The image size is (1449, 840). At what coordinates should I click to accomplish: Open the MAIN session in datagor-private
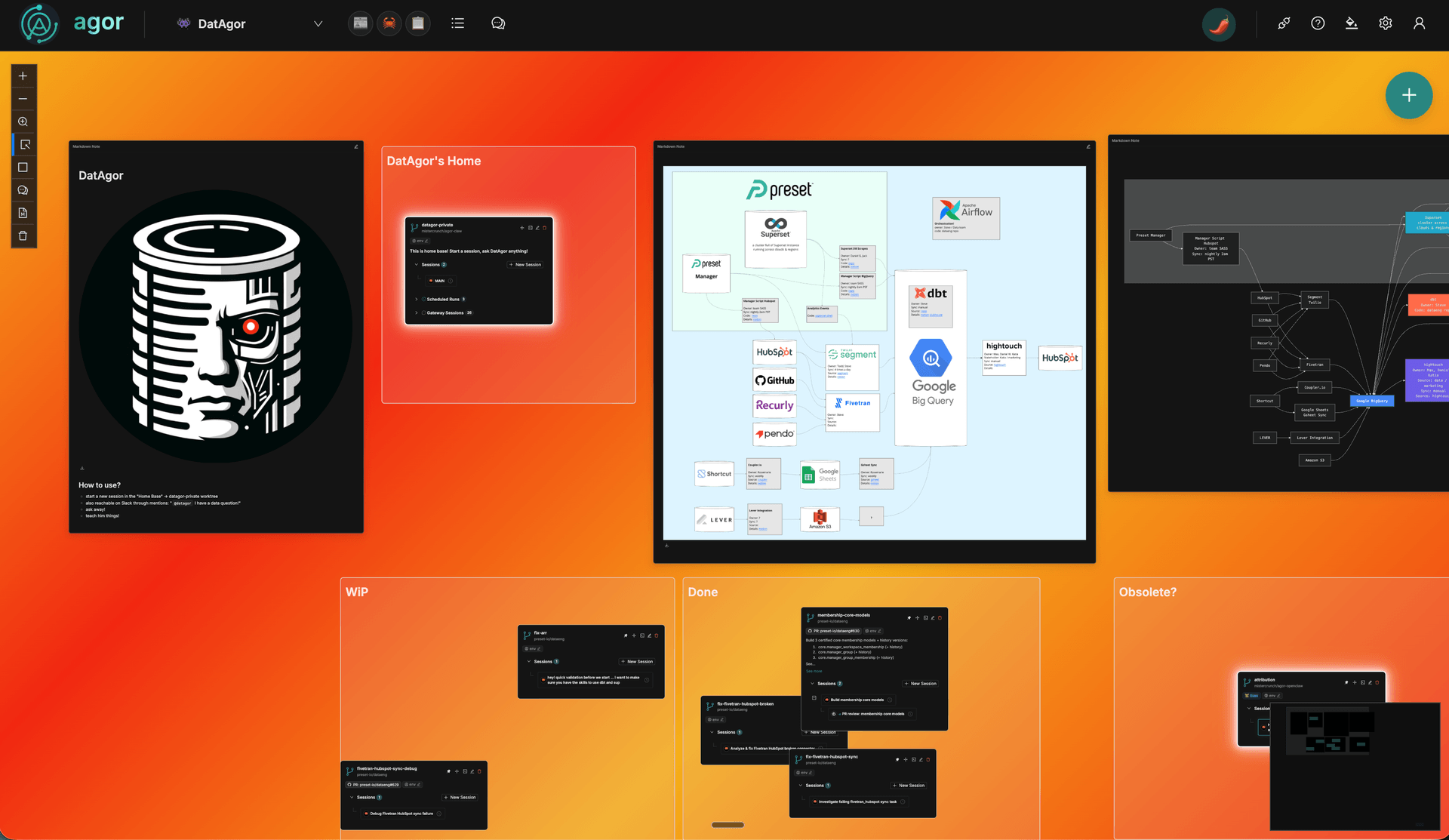point(439,281)
